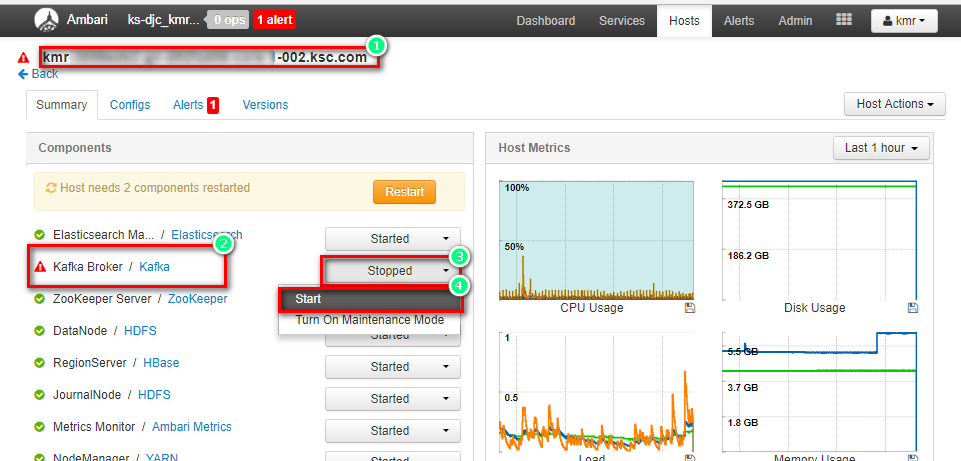Screen dimensions: 961x461
Task: Open the Memory Usage graph
Action: coord(819,392)
